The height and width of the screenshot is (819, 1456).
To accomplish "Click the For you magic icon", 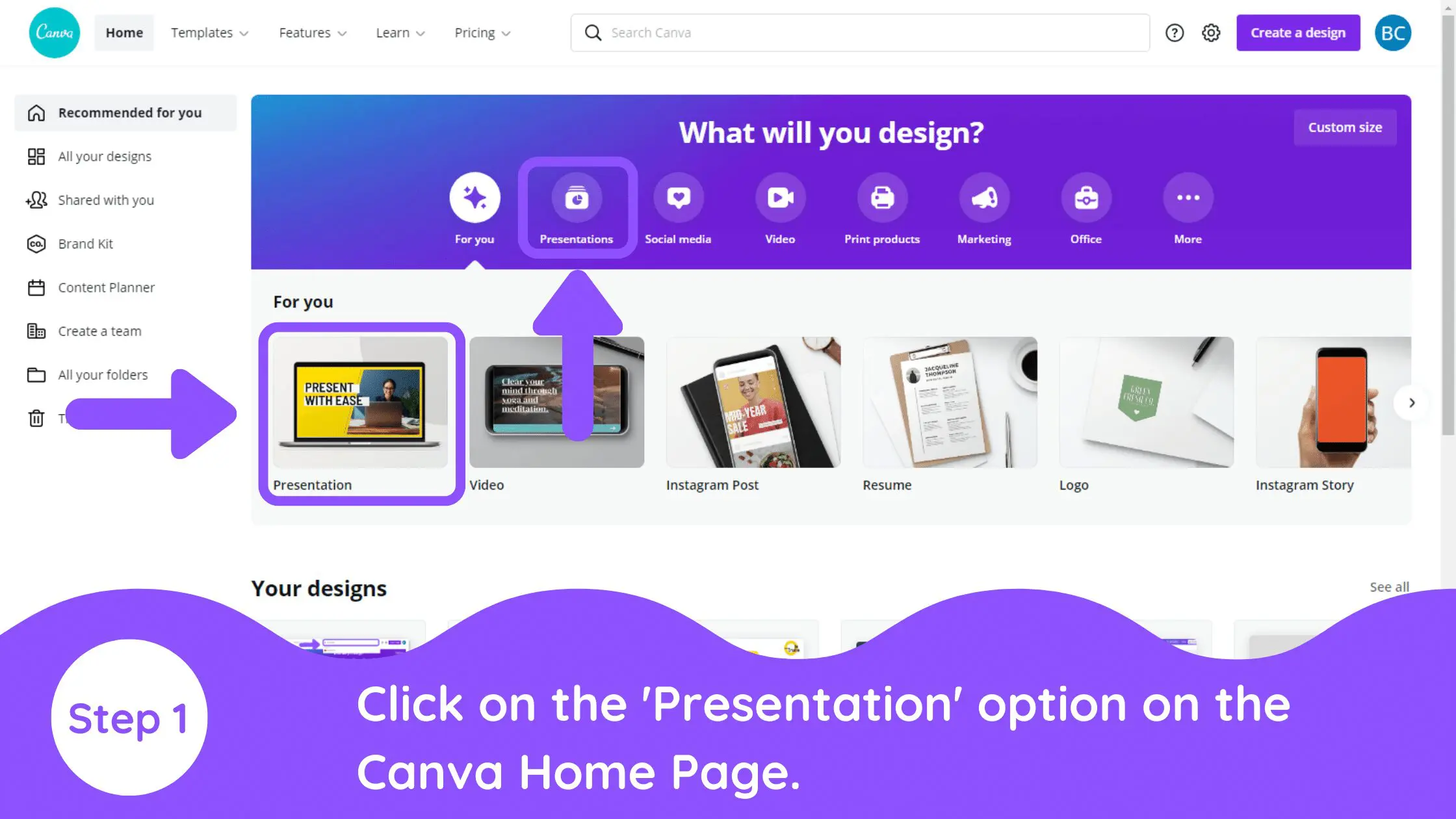I will click(x=475, y=197).
